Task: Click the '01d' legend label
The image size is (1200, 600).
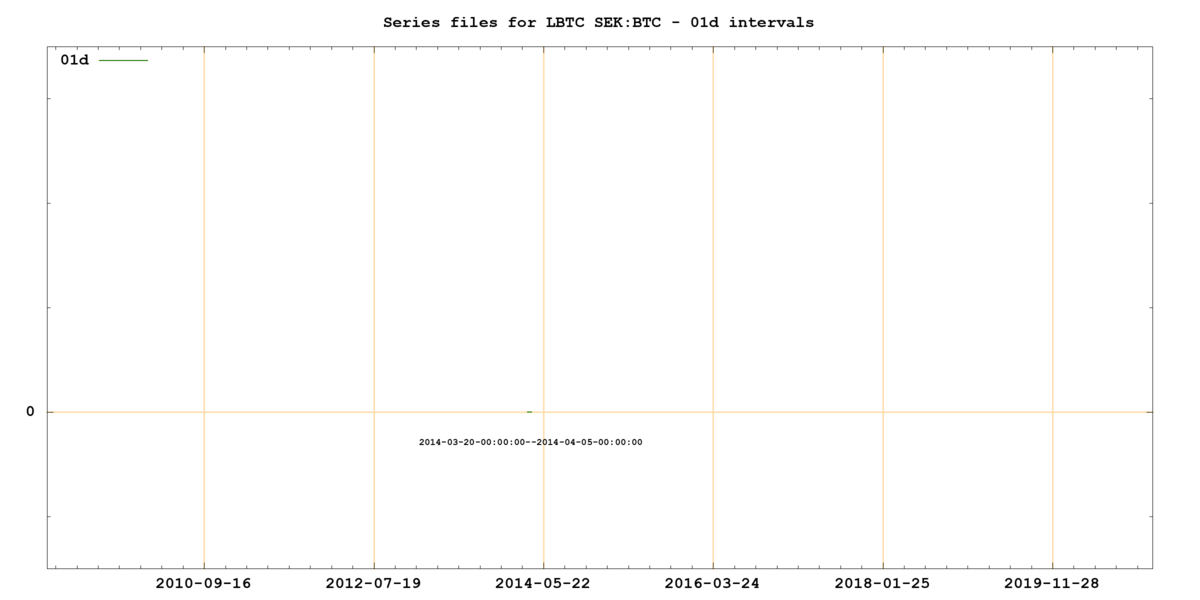Action: (x=75, y=60)
